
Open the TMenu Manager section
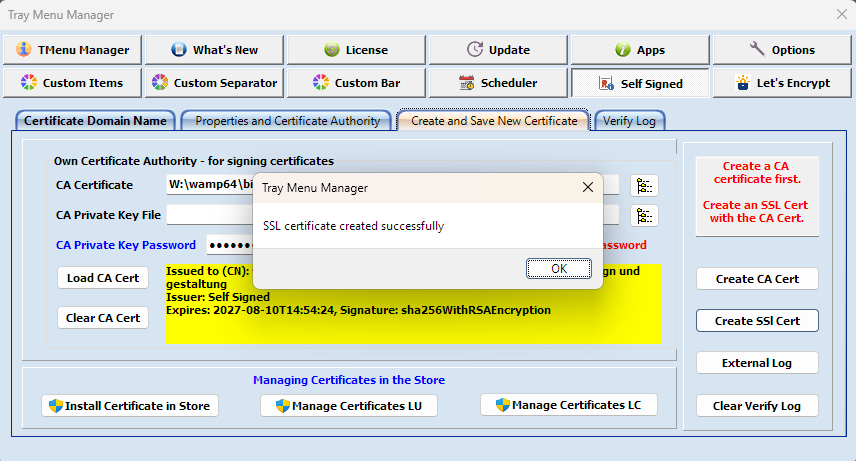click(x=71, y=50)
